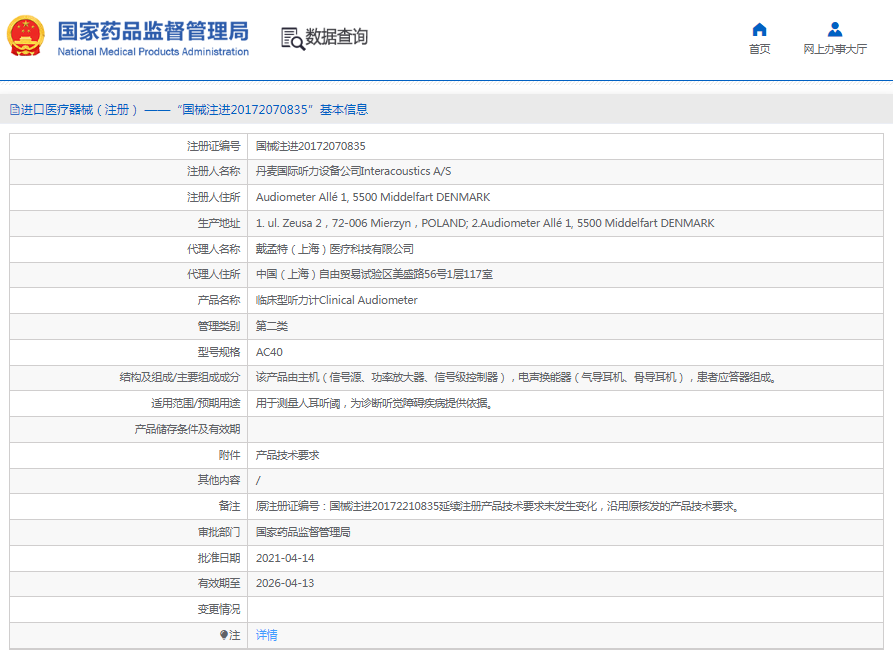Click the 数据查询 heading text
Viewport: 893px width, 656px height.
[x=337, y=37]
